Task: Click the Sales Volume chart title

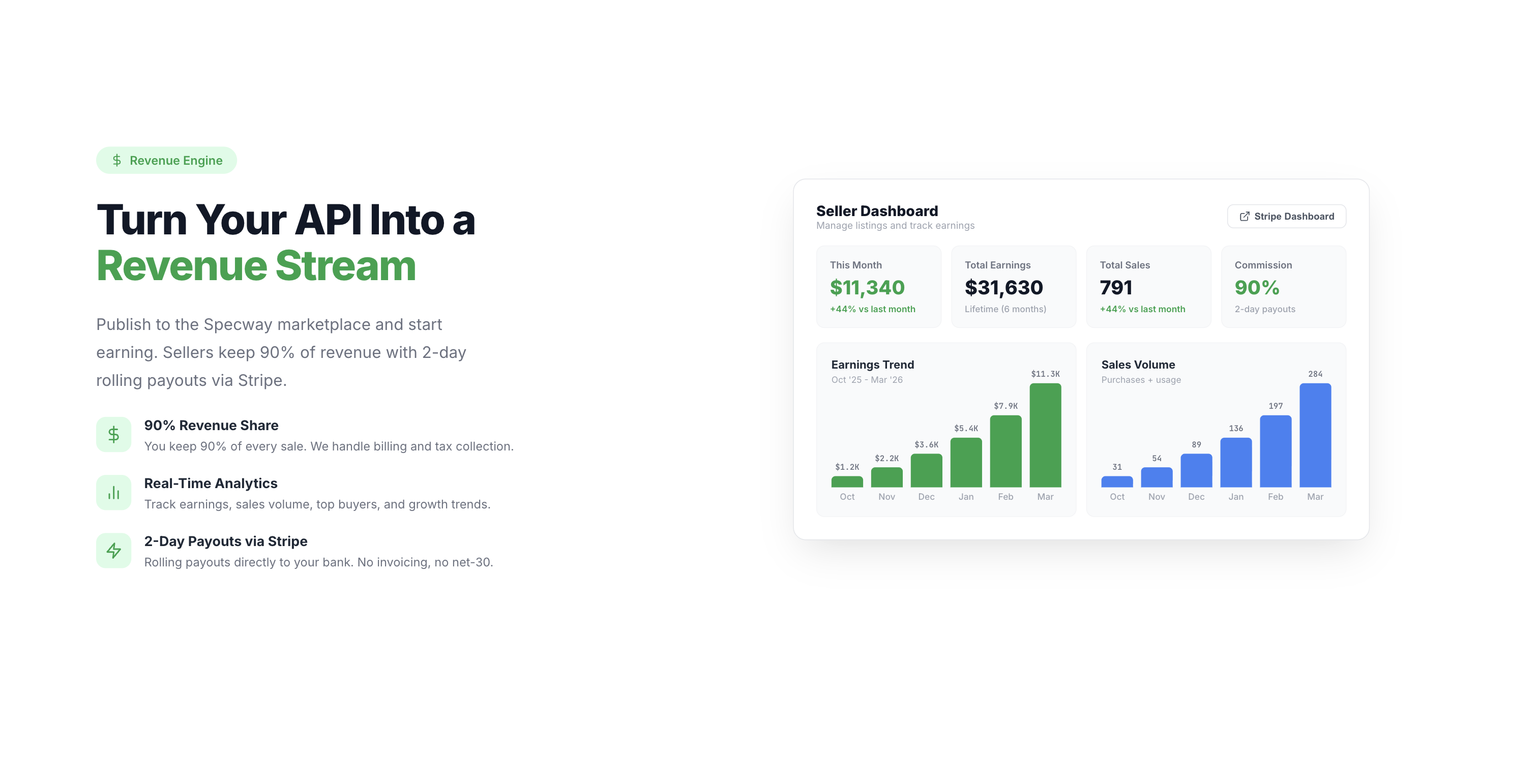Action: tap(1138, 365)
